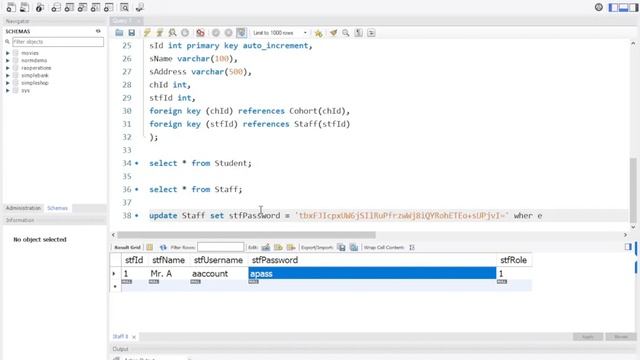Expand the normdemo schema
This screenshot has width=640, height=360.
[7, 60]
